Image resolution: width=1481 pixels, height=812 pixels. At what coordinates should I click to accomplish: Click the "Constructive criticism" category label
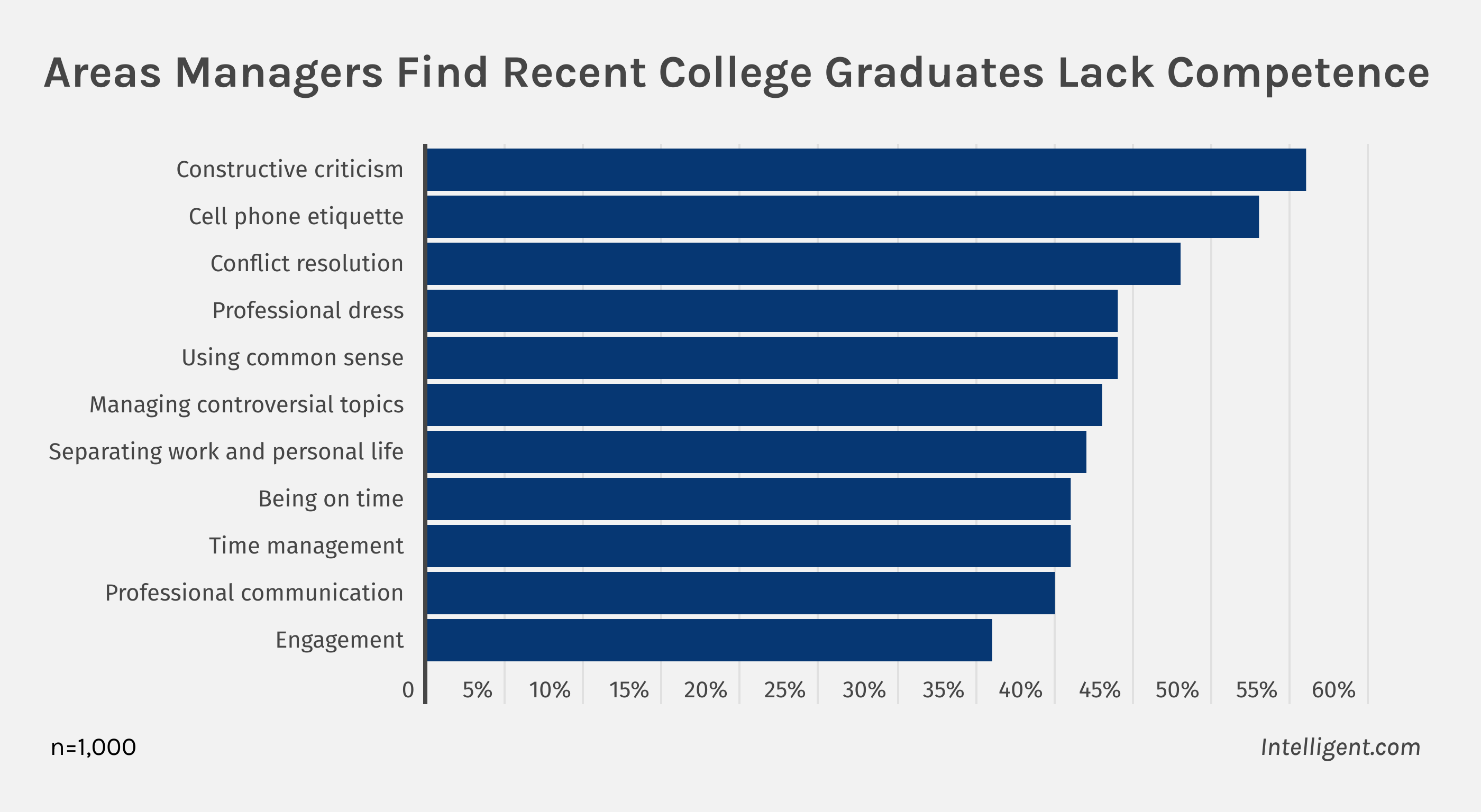click(290, 170)
